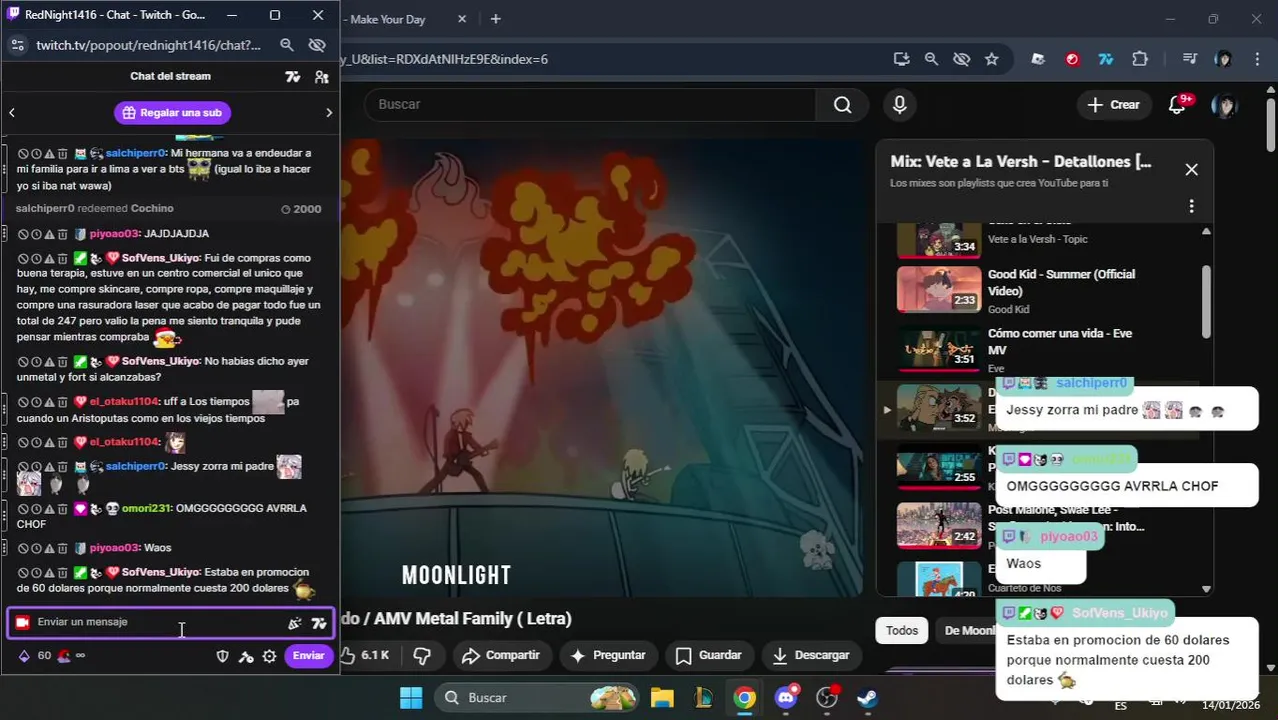Open new tab with plus button
1278x720 pixels.
click(x=495, y=18)
